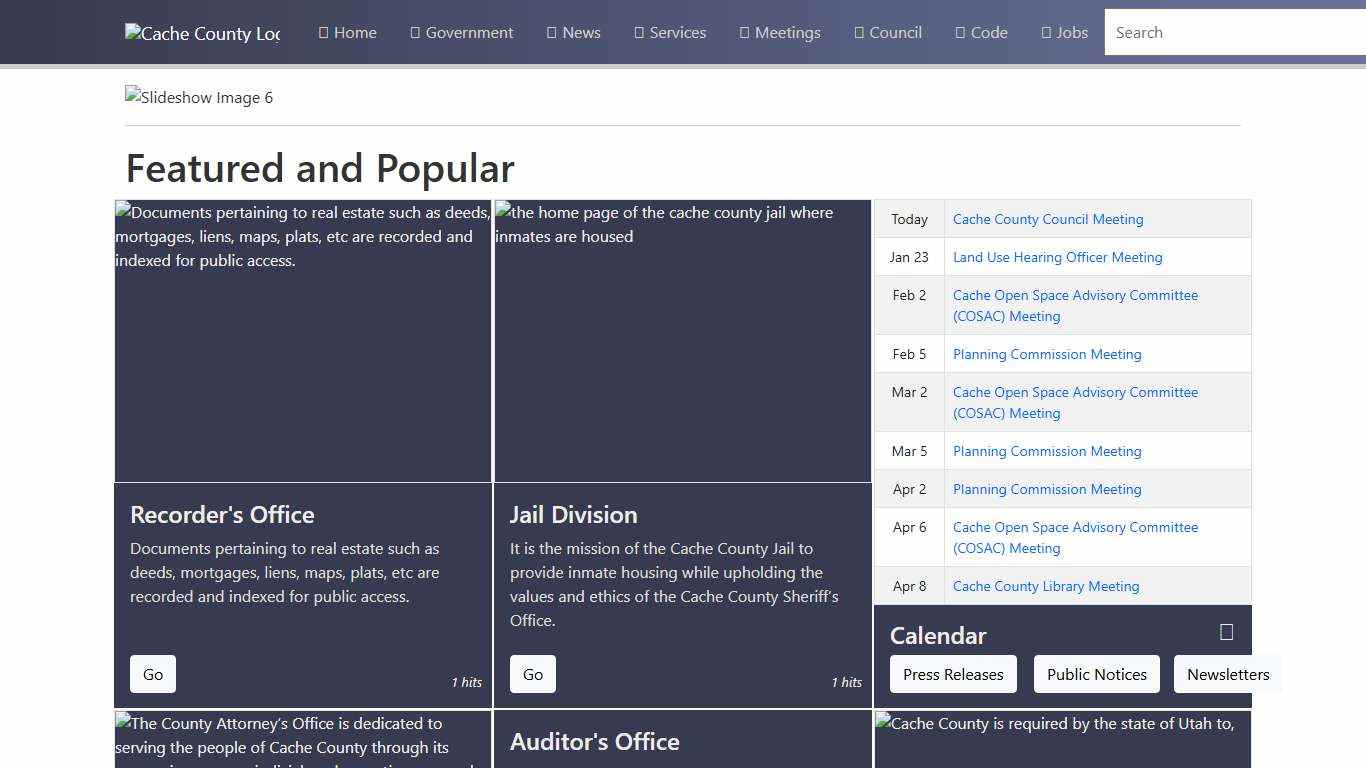Viewport: 1366px width, 768px height.
Task: Click the Jail Division thumbnail image
Action: [x=682, y=341]
